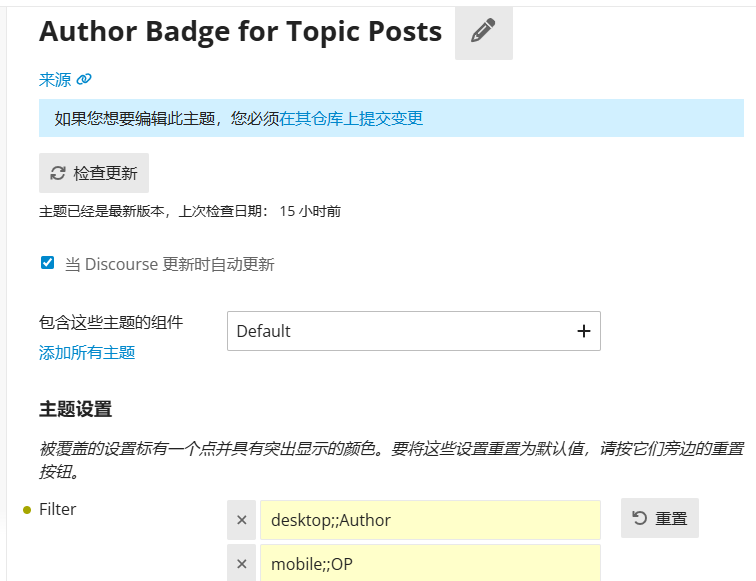This screenshot has width=756, height=581.
Task: Click the Author Badge for Topic Posts title
Action: 240,31
